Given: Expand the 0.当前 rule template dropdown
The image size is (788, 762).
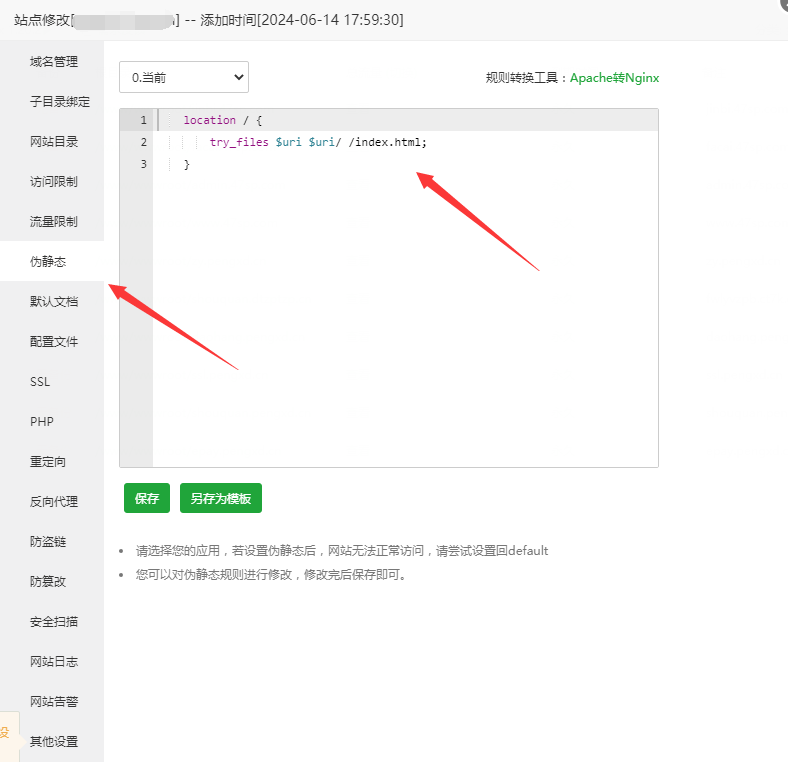Looking at the screenshot, I should click(184, 77).
